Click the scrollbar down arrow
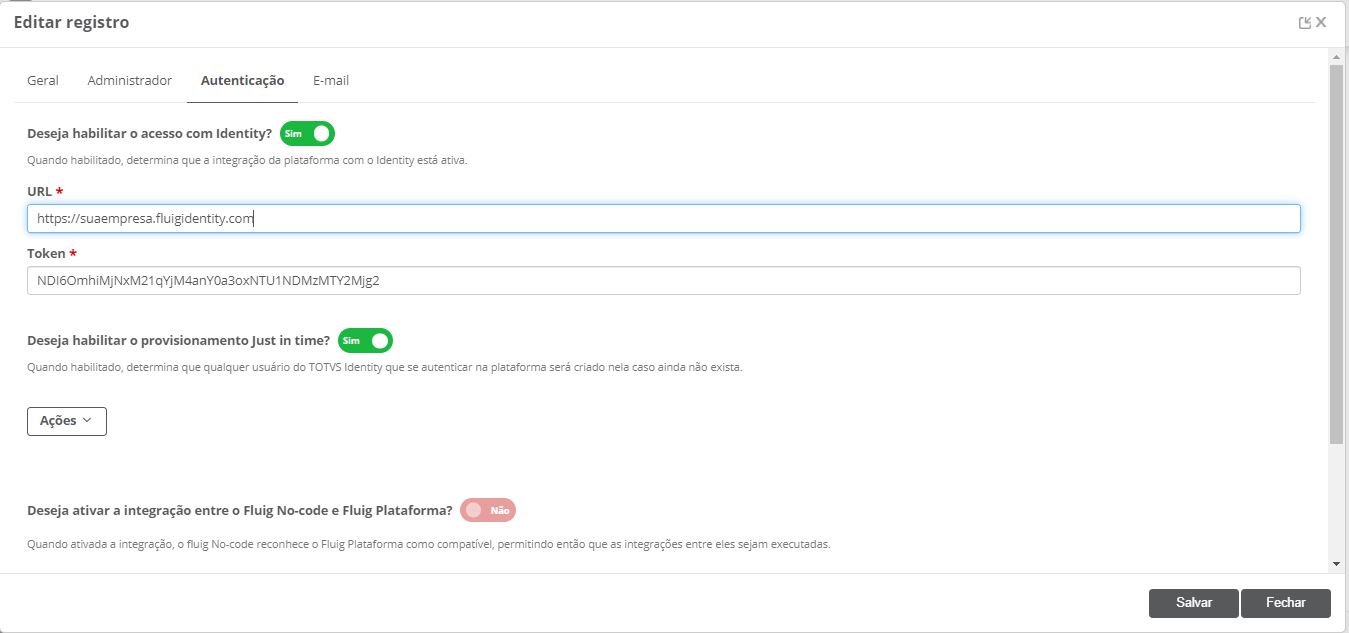This screenshot has height=633, width=1349. (x=1336, y=564)
